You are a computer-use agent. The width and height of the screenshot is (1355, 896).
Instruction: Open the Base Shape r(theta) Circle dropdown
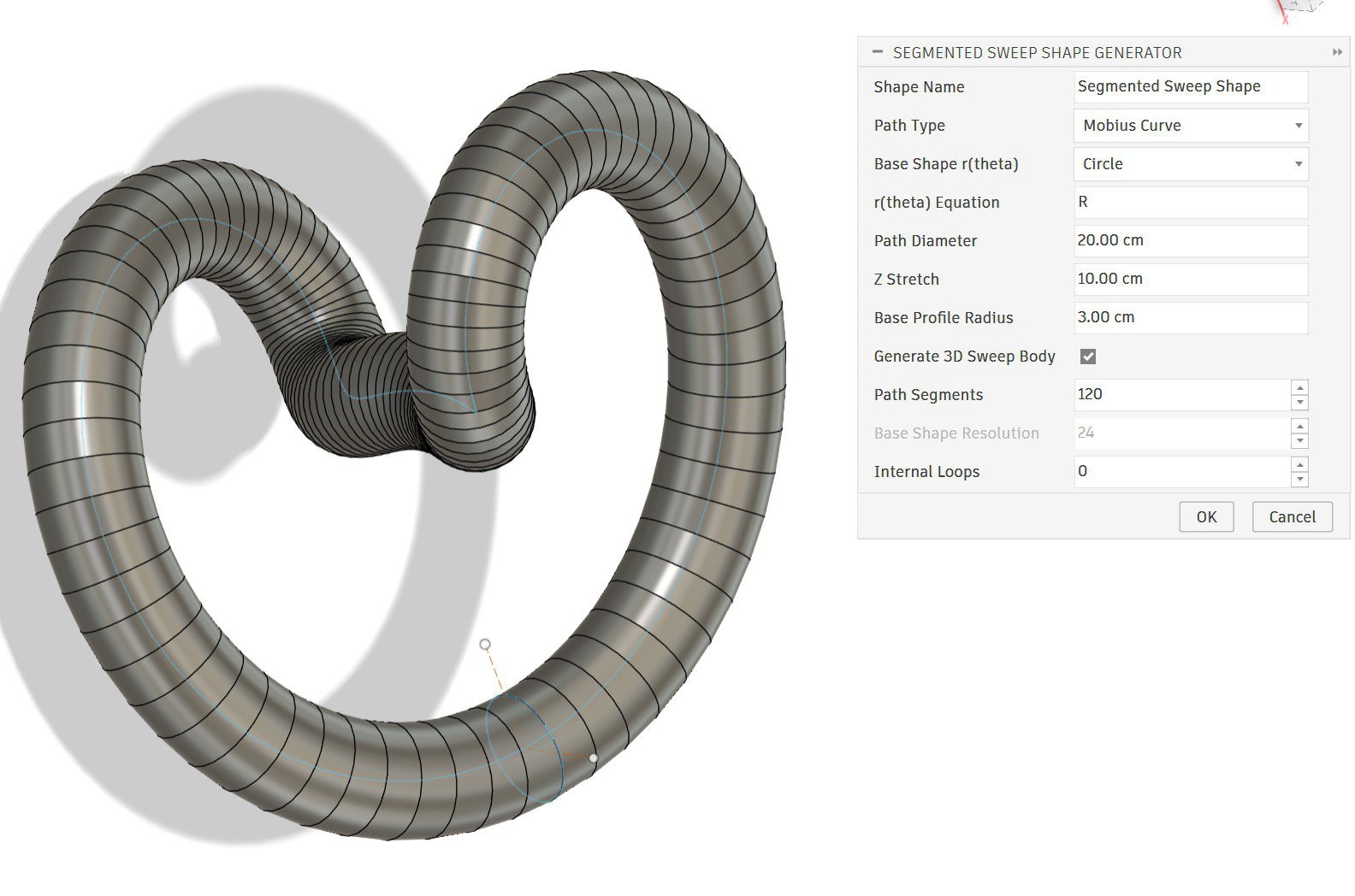click(x=1190, y=164)
